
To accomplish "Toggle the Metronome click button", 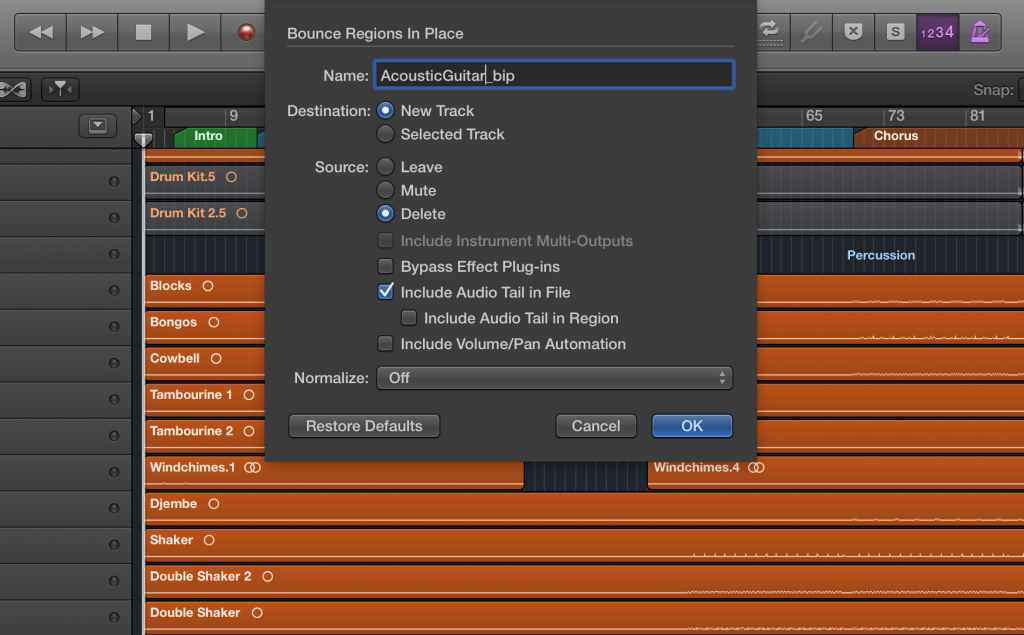I will 980,32.
